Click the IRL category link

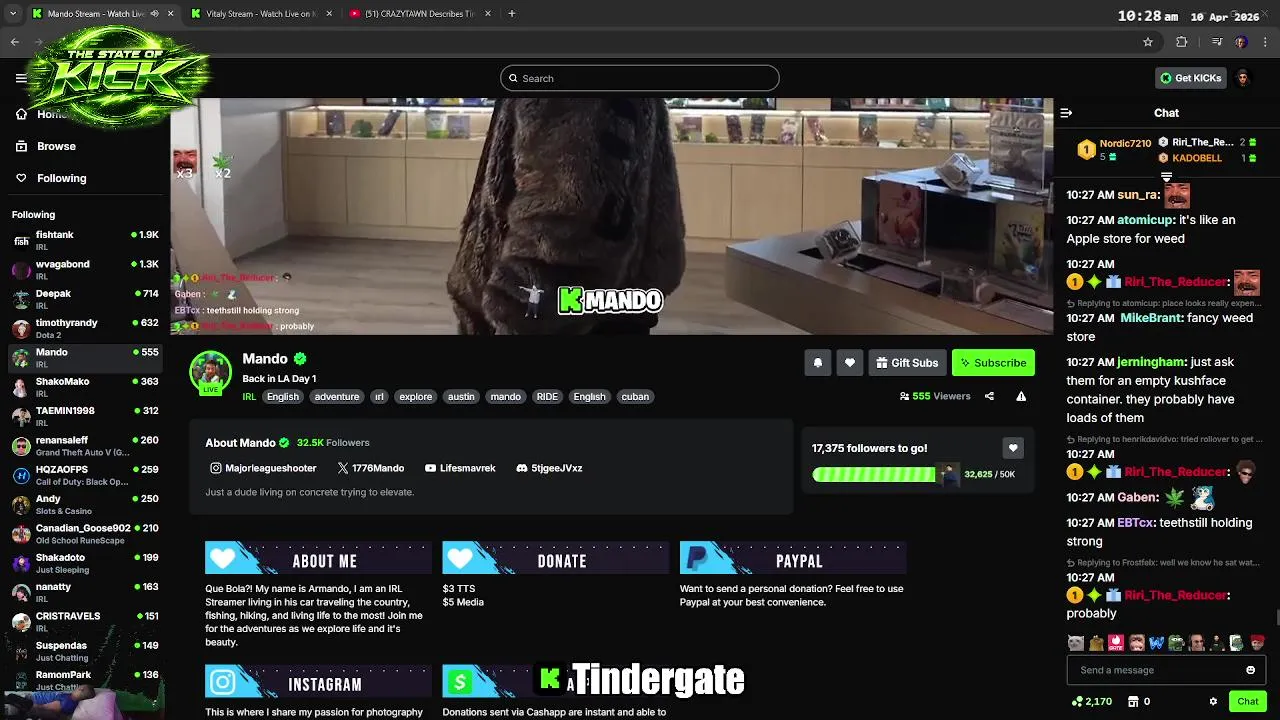249,397
